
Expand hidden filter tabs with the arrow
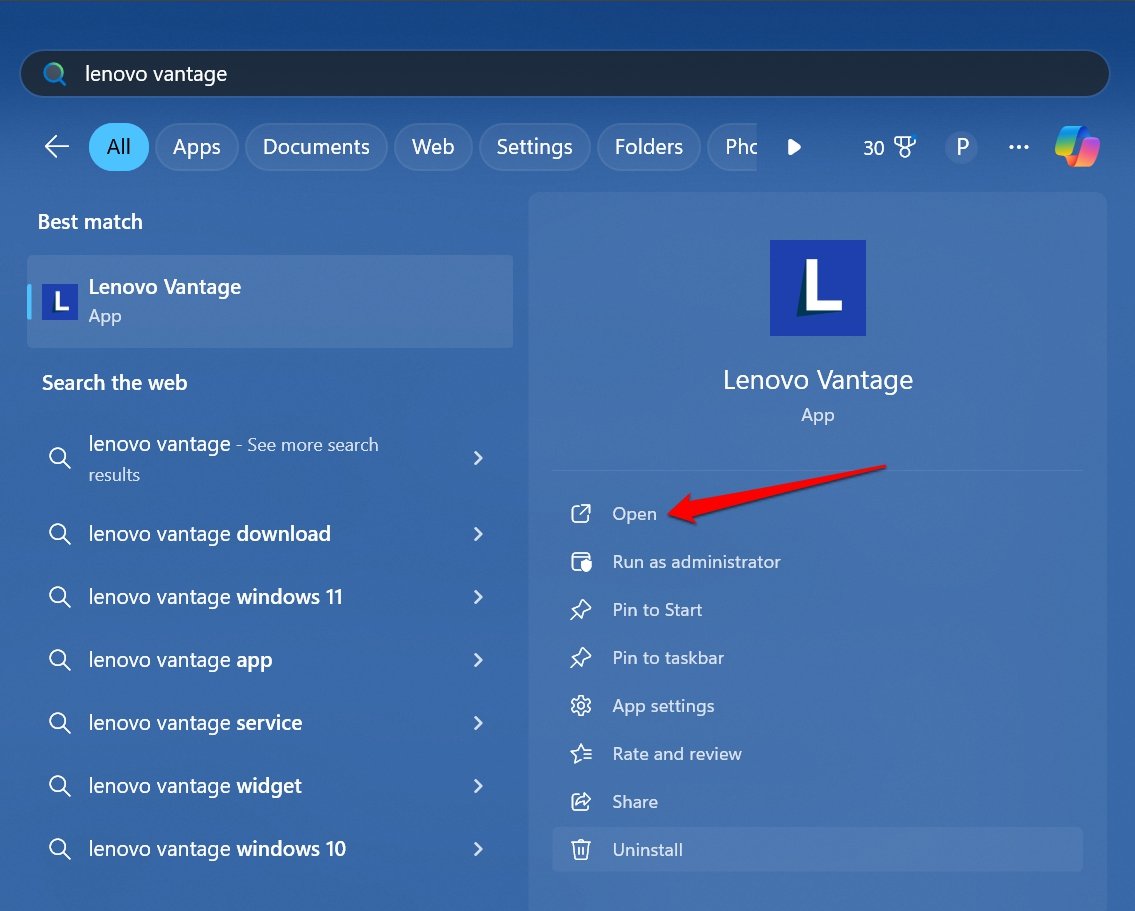tap(793, 146)
